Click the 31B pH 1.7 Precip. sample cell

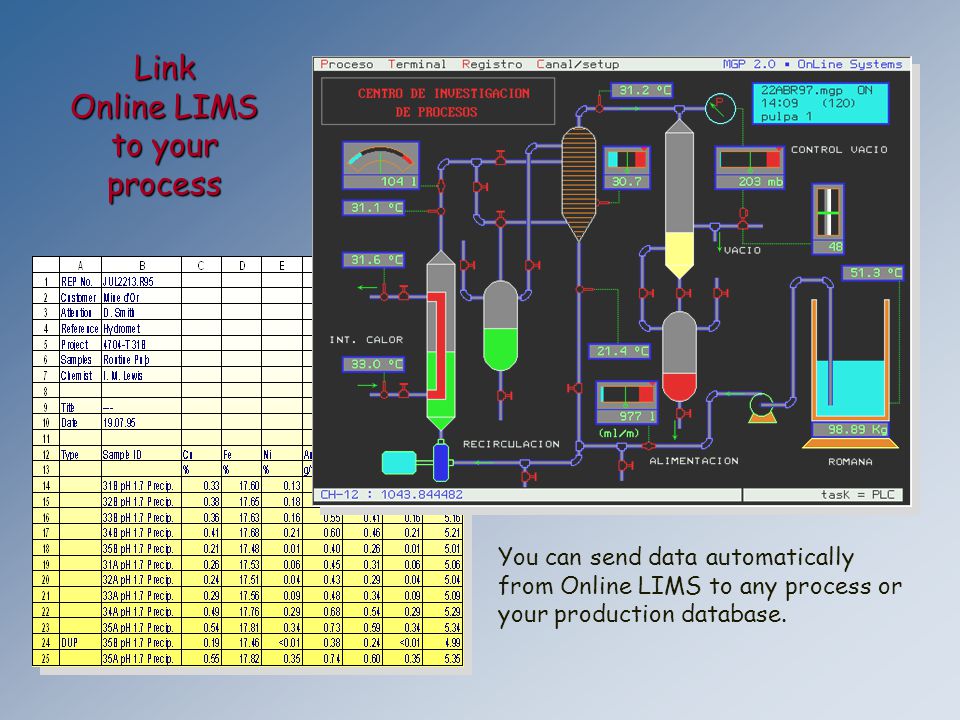pos(141,486)
